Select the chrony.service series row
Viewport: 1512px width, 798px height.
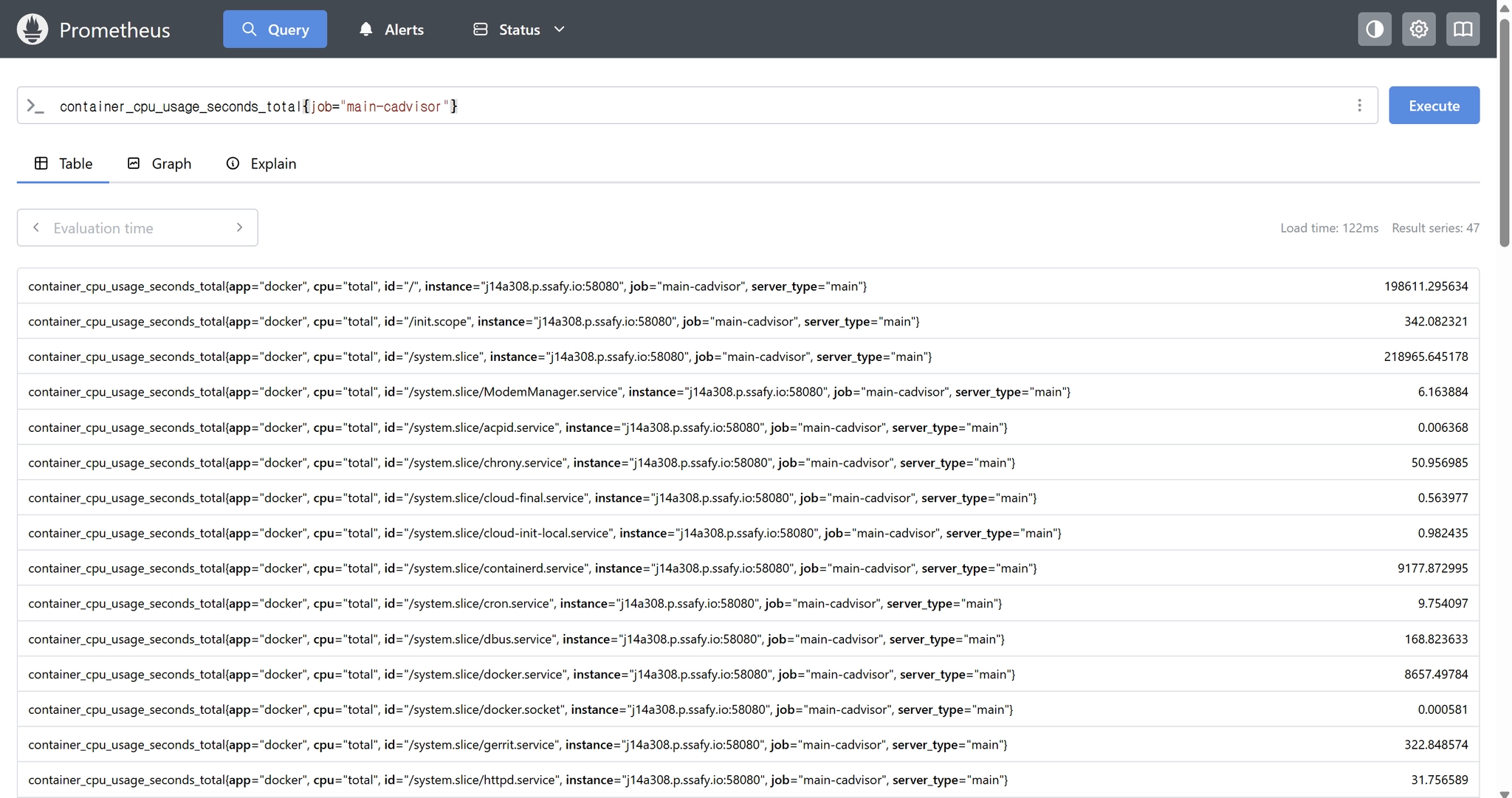[748, 463]
